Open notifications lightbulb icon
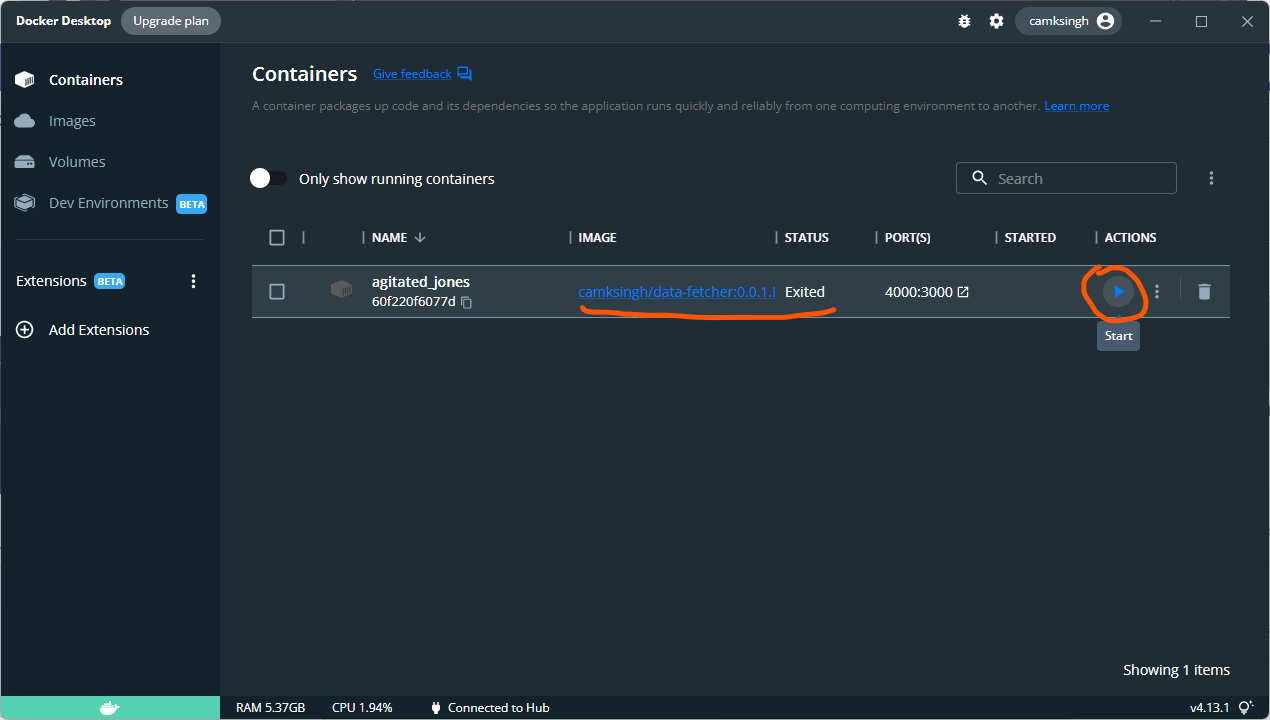1270x720 pixels. (1246, 707)
